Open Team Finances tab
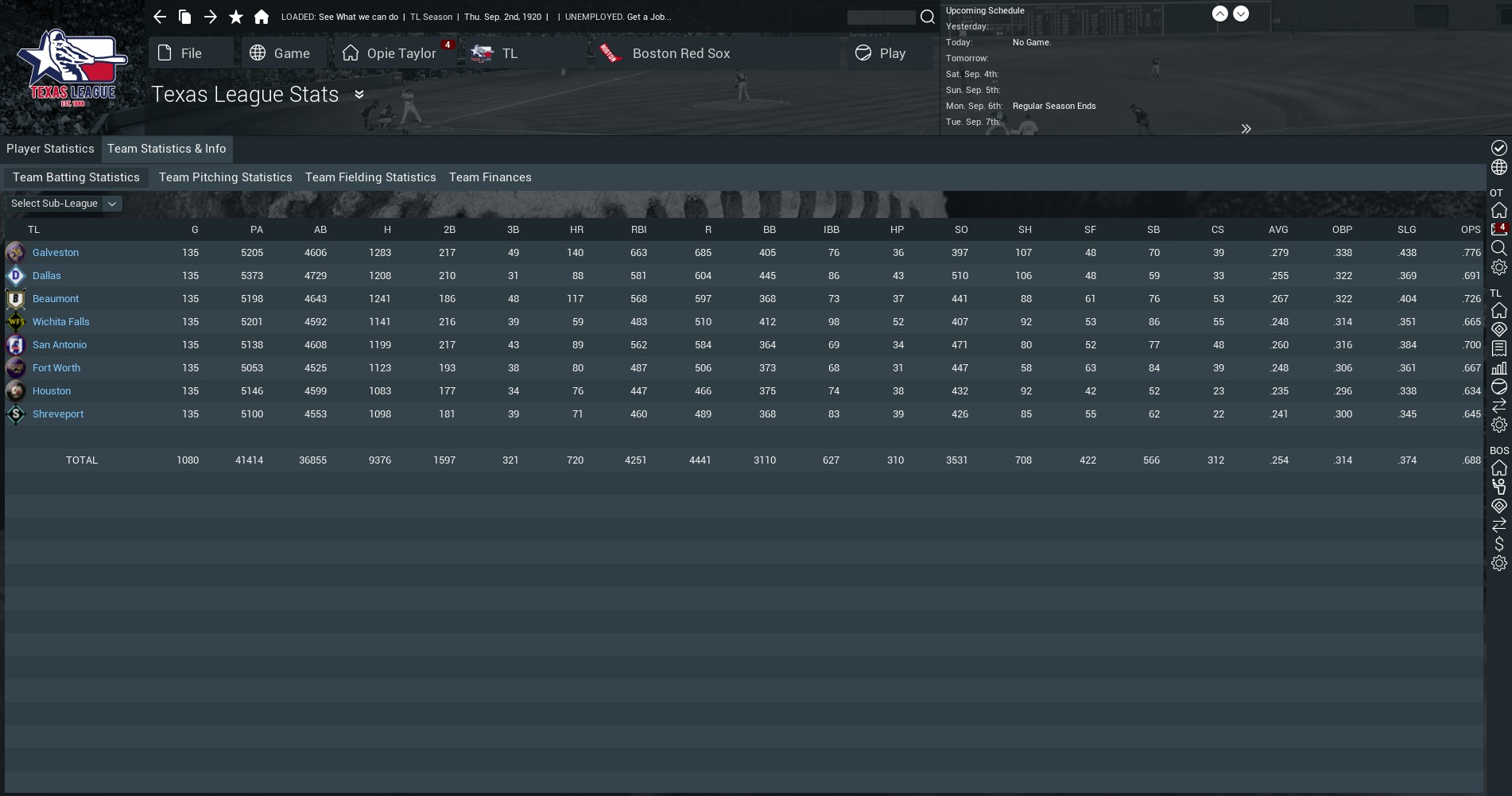Viewport: 1512px width, 796px height. [490, 177]
